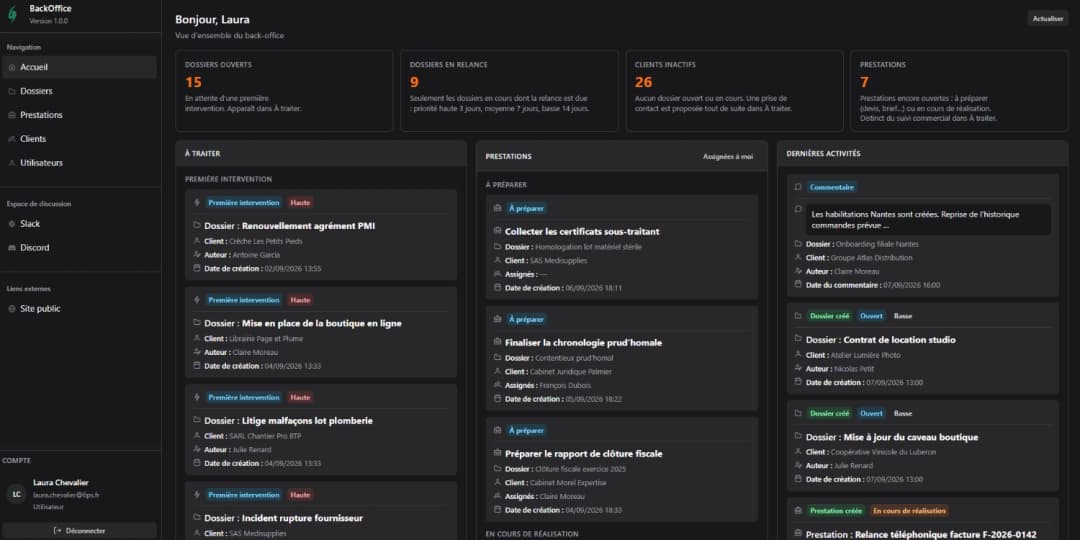Click the Actualiser button
The width and height of the screenshot is (1080, 540).
(x=1048, y=19)
